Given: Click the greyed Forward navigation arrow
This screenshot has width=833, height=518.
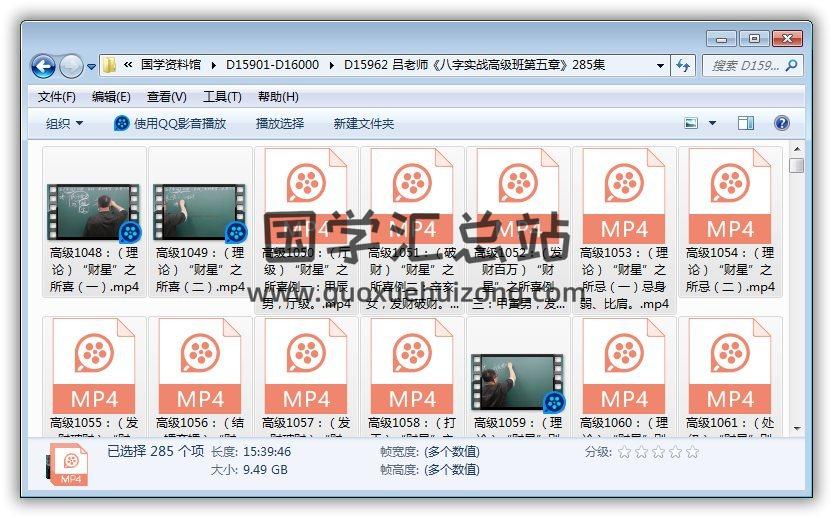Looking at the screenshot, I should point(71,66).
